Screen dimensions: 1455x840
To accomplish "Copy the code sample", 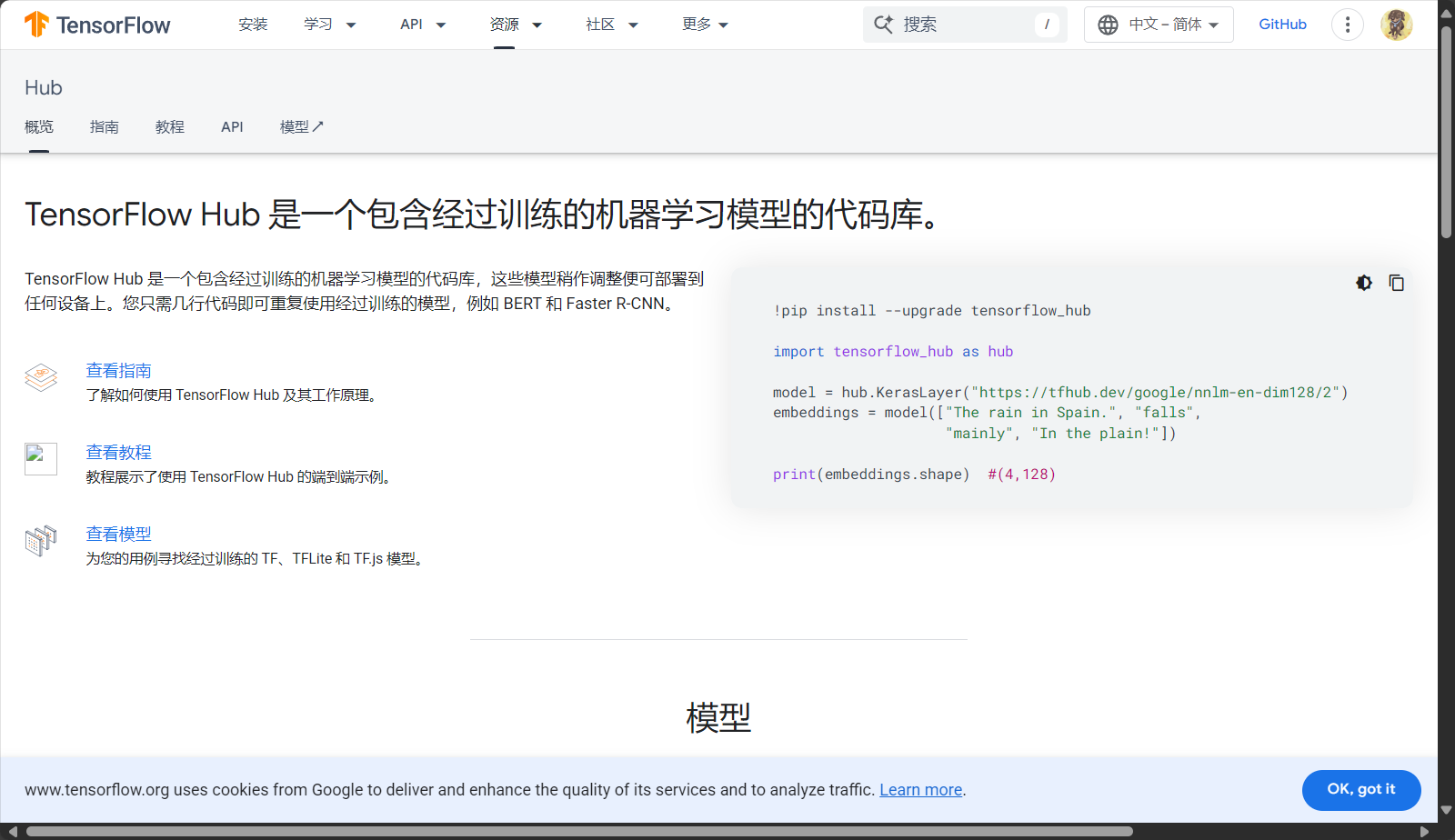I will [1397, 283].
